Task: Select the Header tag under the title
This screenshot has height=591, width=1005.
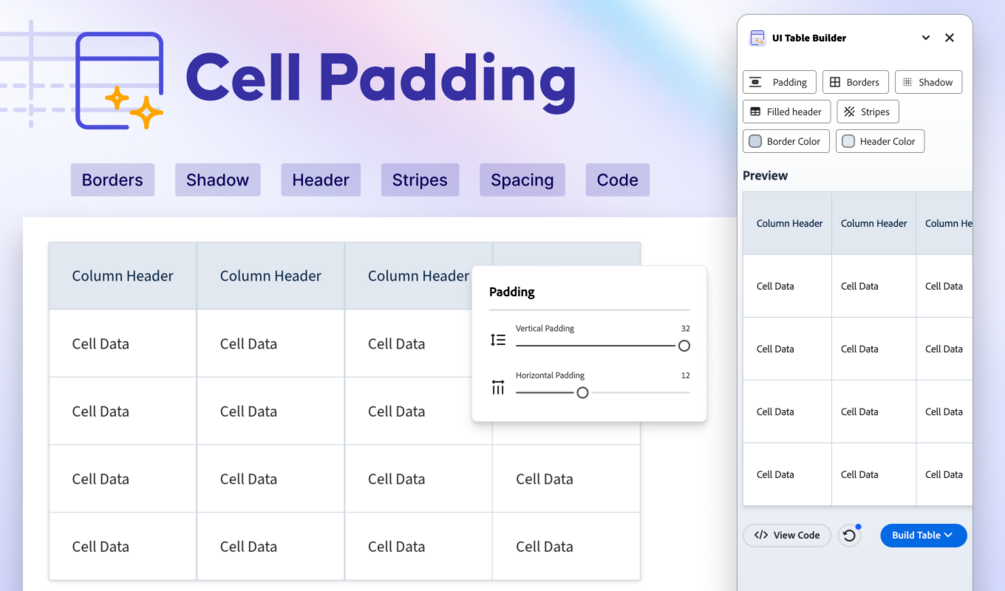Action: coord(320,179)
